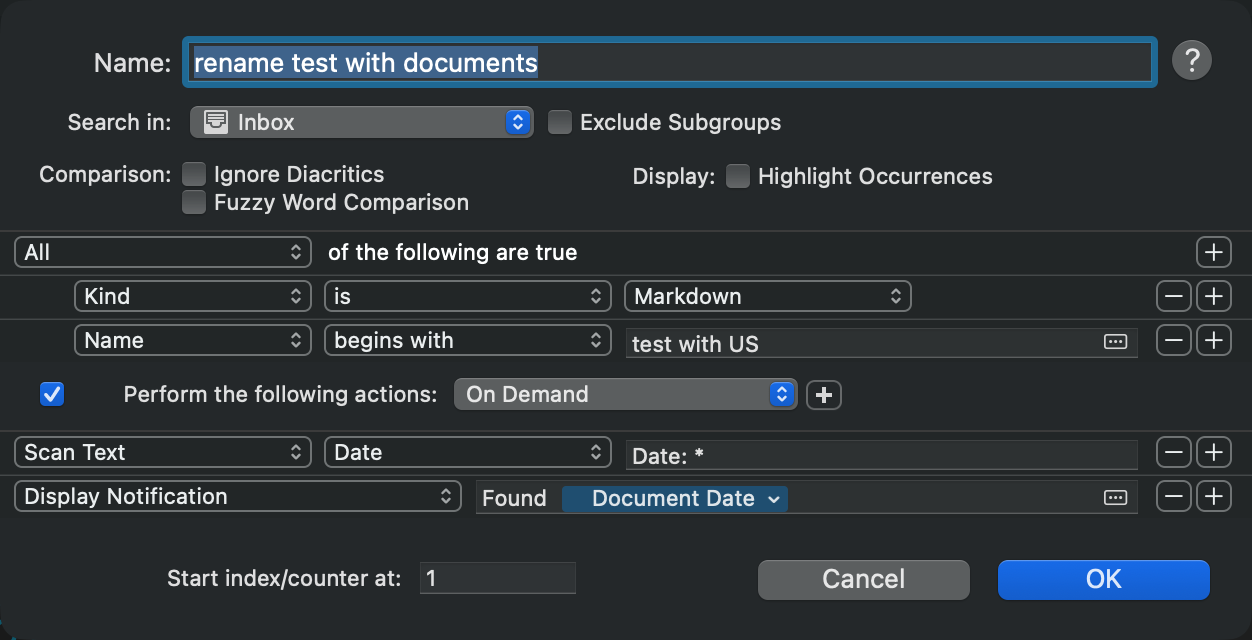Uncheck Perform the following actions
The image size is (1252, 640).
[52, 394]
